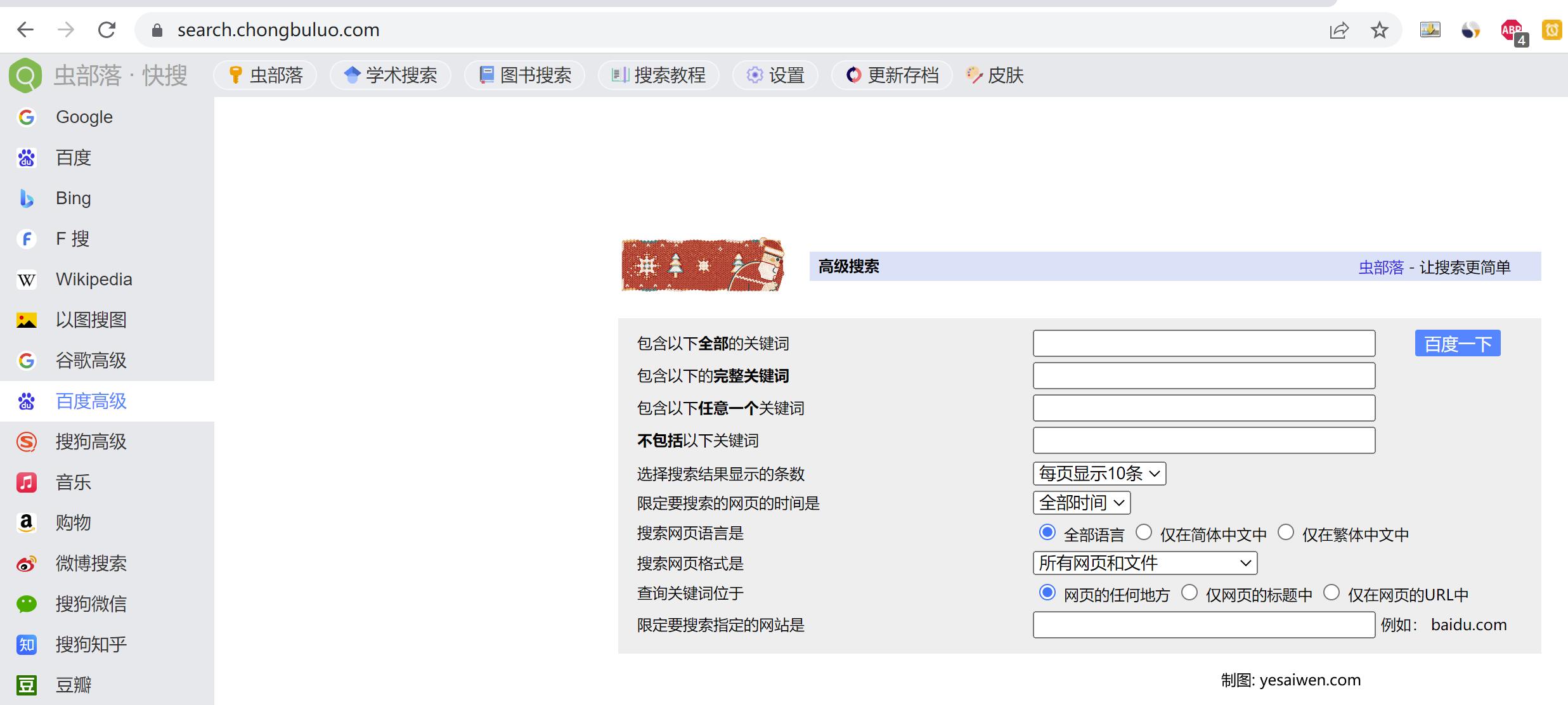Screen dimensions: 1568x705
Task: Click the site restriction input field
Action: coord(1203,624)
